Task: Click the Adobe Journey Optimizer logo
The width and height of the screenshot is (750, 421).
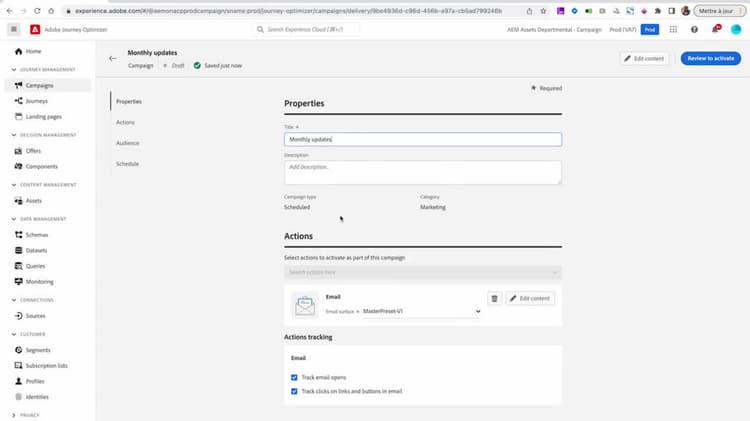Action: (x=35, y=30)
